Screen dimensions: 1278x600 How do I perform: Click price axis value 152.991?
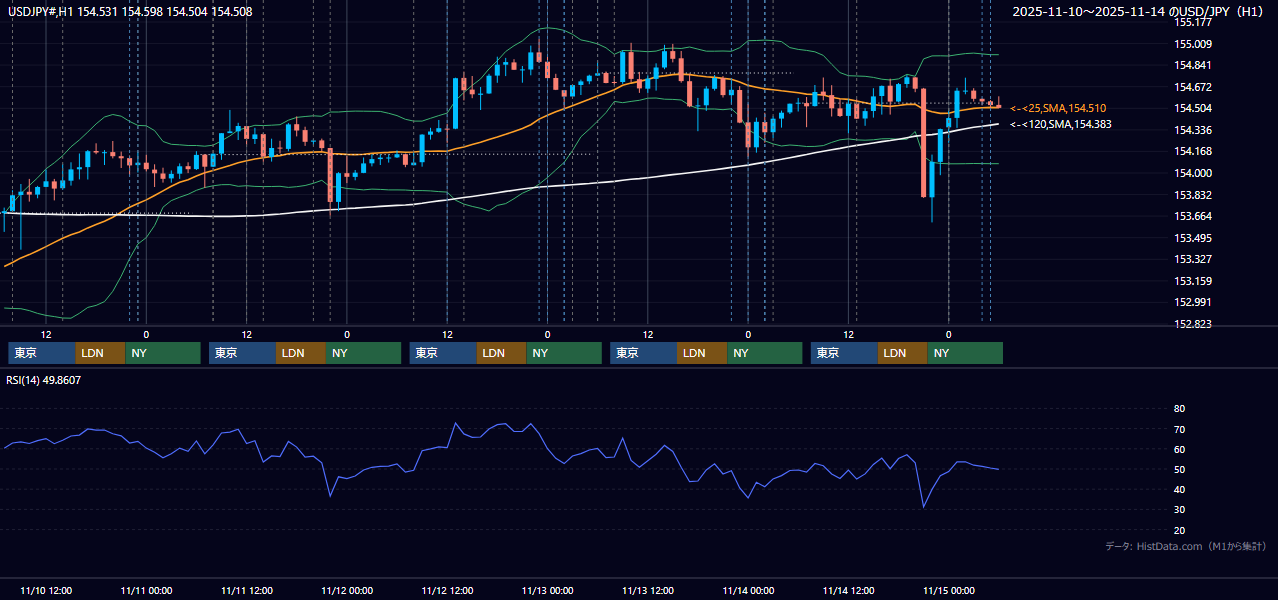(1192, 302)
